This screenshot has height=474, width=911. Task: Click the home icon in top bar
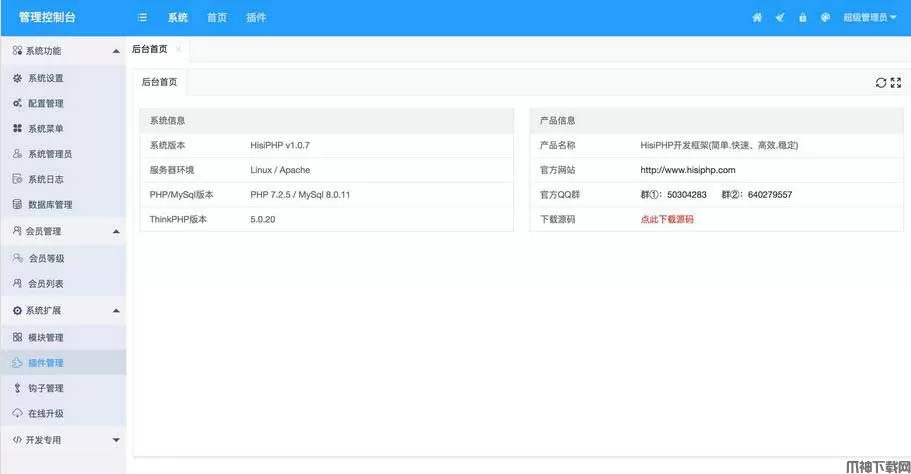757,17
